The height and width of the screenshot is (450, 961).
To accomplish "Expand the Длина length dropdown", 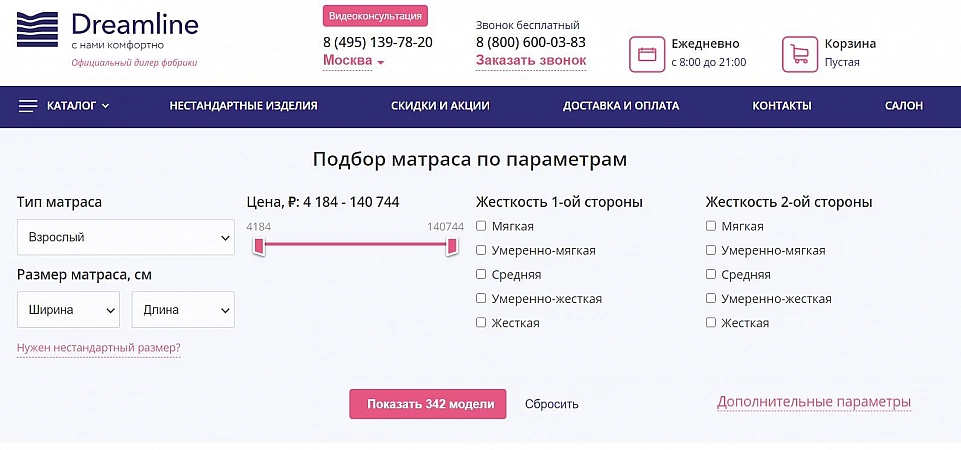I will tap(182, 310).
